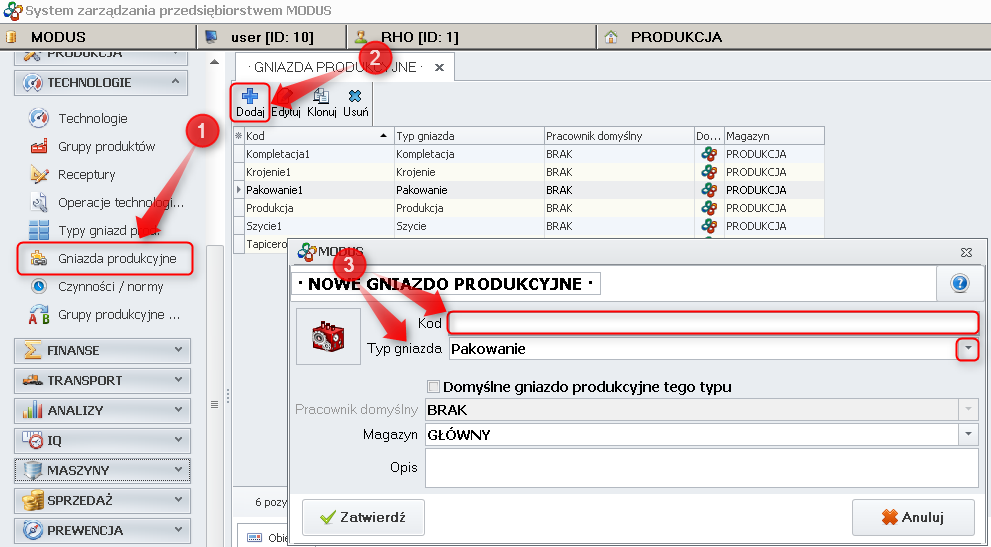The height and width of the screenshot is (547, 991).
Task: Expand the SPRZEDAŻ sidebar section
Action: coord(102,500)
